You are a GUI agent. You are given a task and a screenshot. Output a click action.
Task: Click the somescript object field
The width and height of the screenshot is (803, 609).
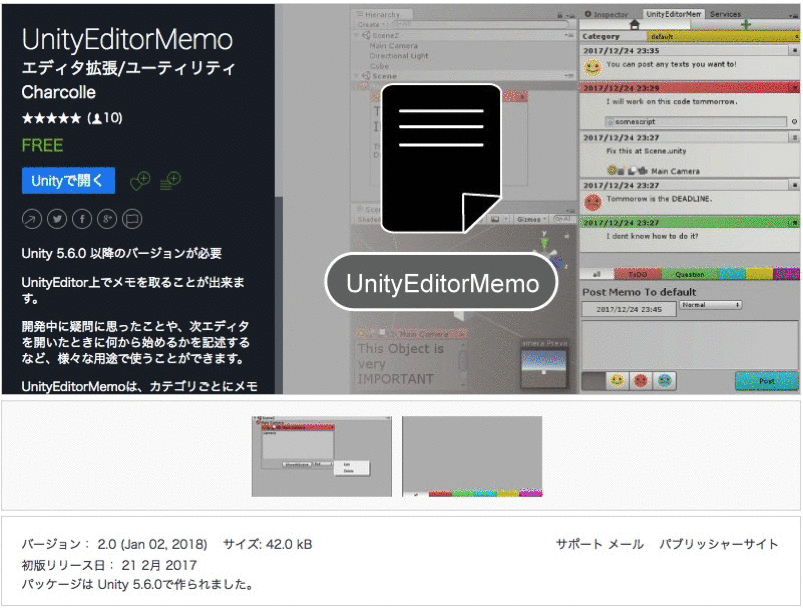point(696,121)
